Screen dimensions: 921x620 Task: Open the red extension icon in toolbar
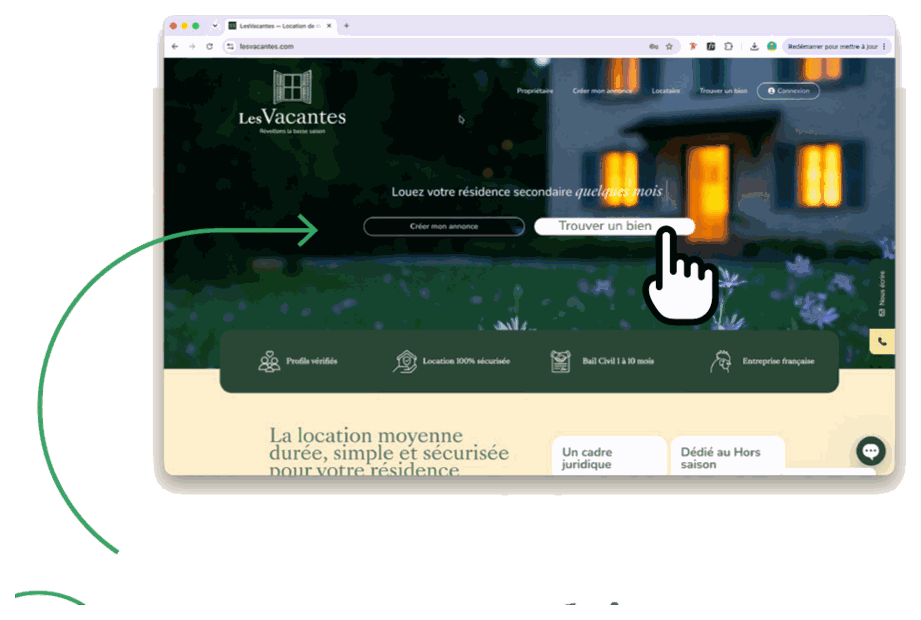693,46
